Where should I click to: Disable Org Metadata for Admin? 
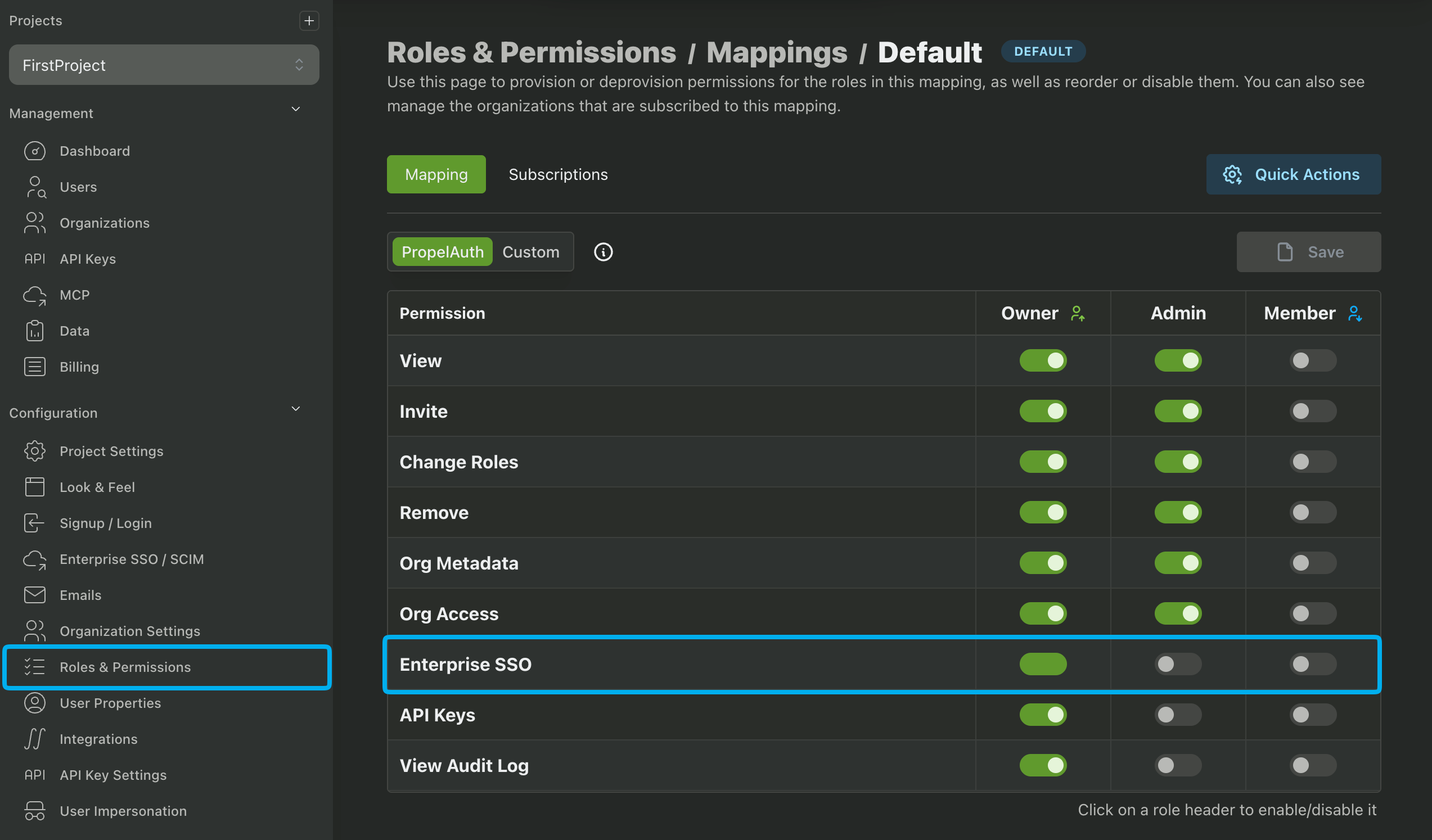click(x=1178, y=563)
